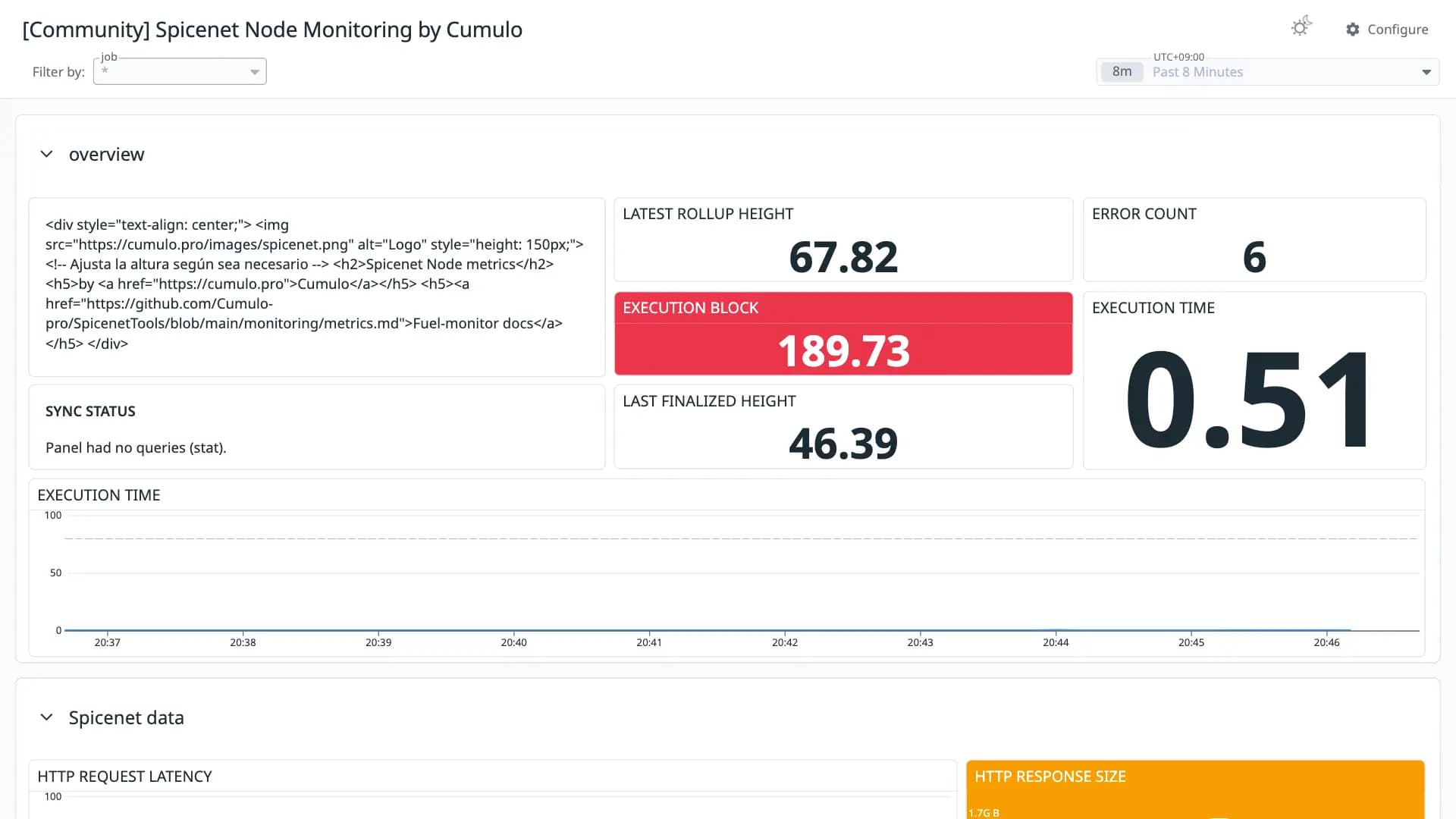Collapse the overview section
The image size is (1456, 819).
click(x=46, y=154)
